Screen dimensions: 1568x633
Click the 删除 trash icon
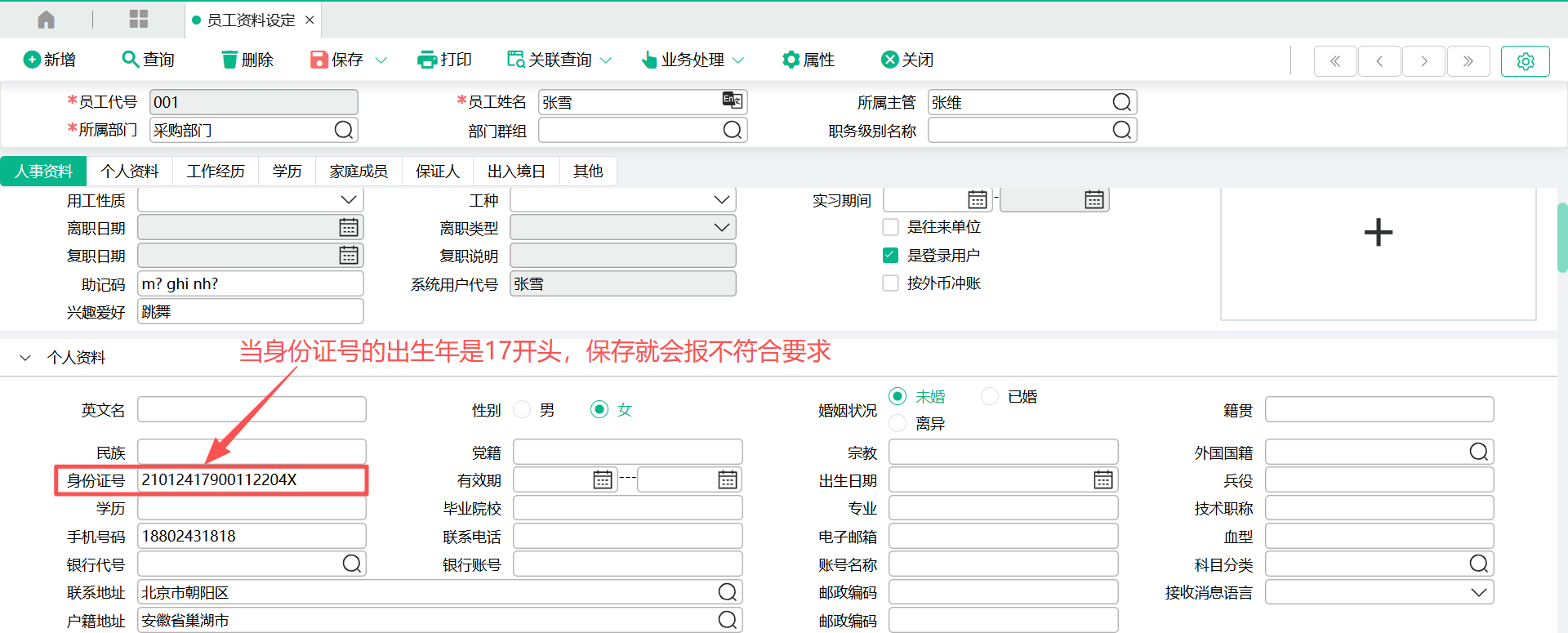(x=230, y=60)
